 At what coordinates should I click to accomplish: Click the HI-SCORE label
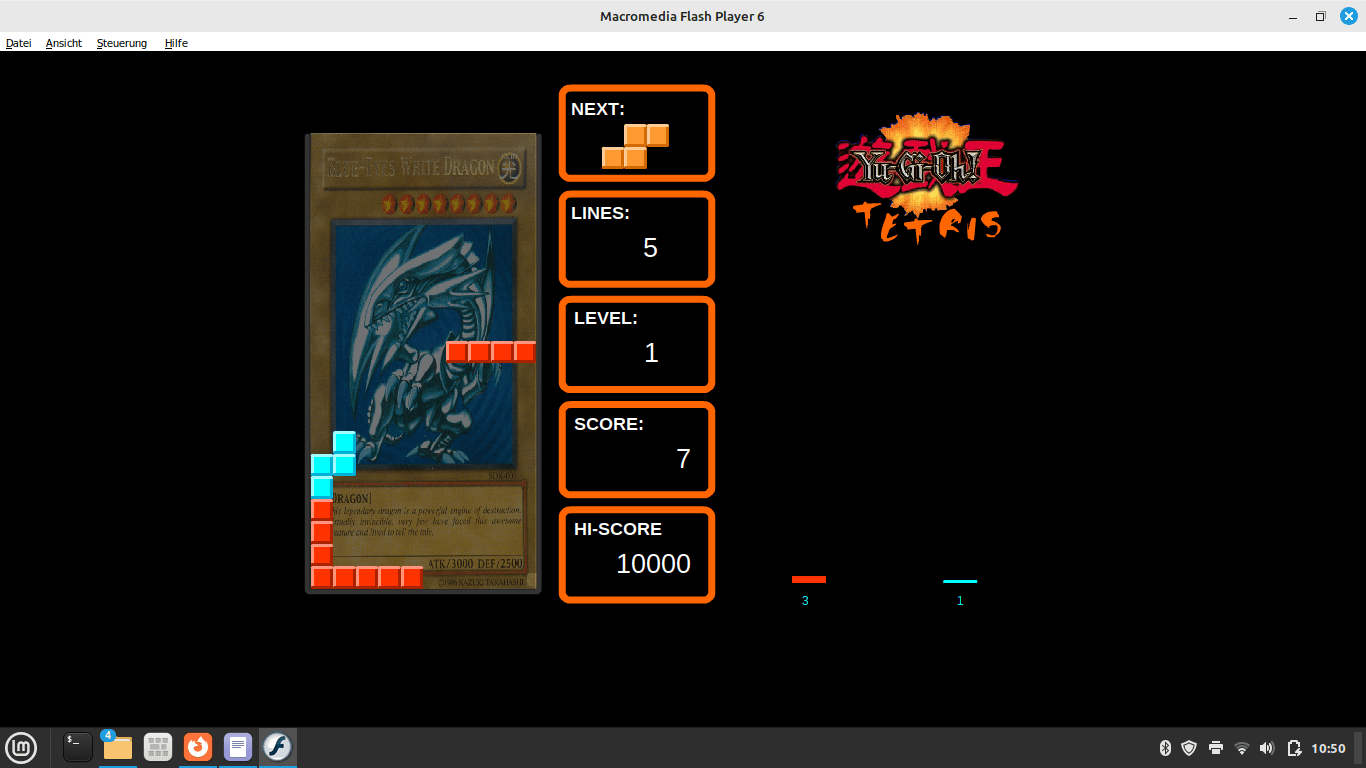click(618, 529)
